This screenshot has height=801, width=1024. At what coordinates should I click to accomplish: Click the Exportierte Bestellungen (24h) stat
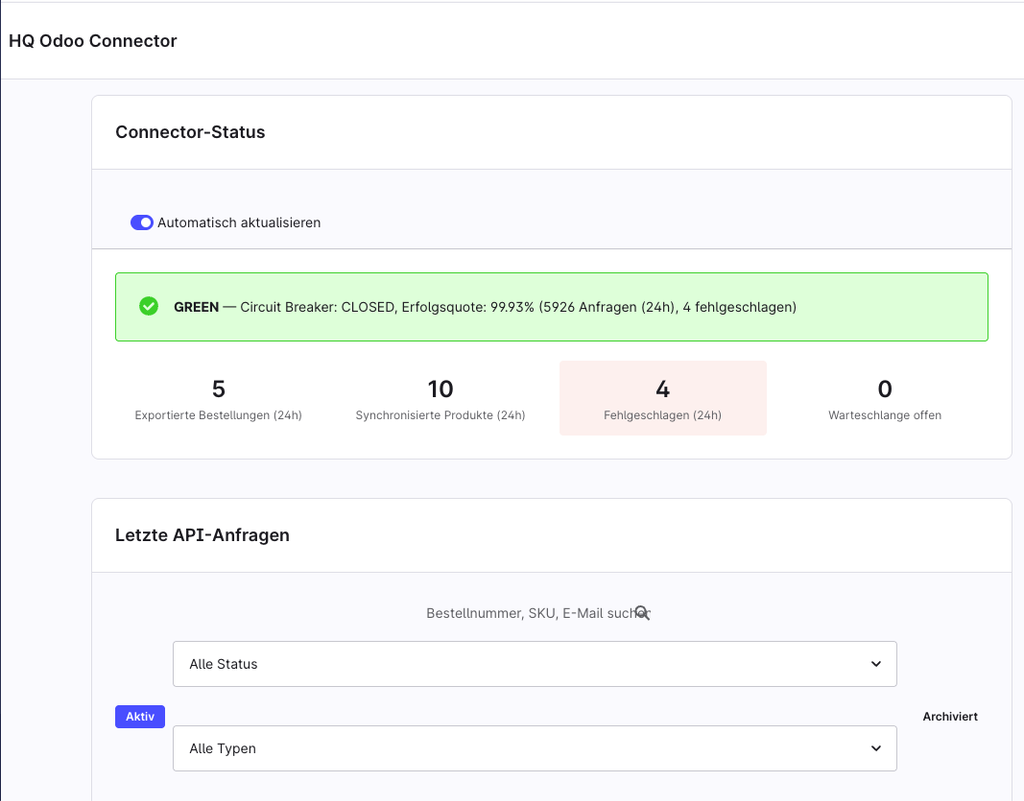[218, 398]
